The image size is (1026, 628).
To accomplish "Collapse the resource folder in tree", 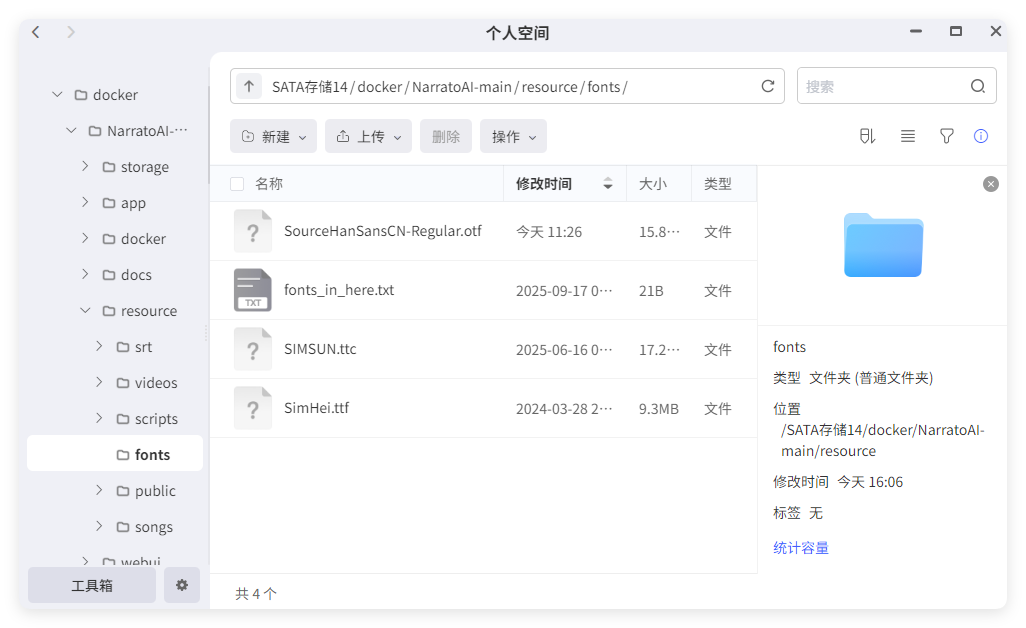I will click(x=86, y=311).
